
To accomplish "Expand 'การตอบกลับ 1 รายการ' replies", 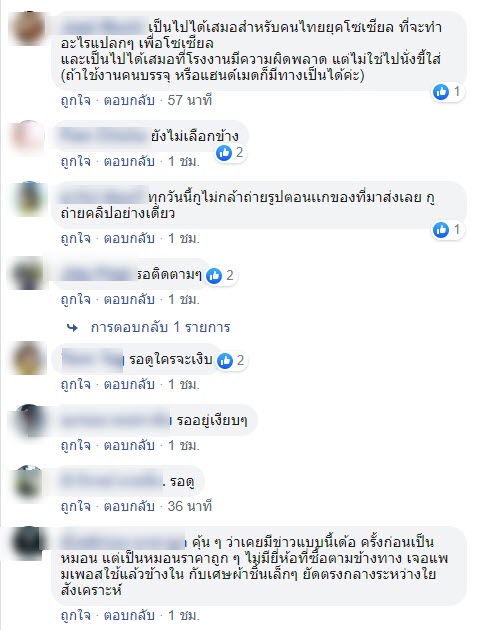I will [160, 327].
